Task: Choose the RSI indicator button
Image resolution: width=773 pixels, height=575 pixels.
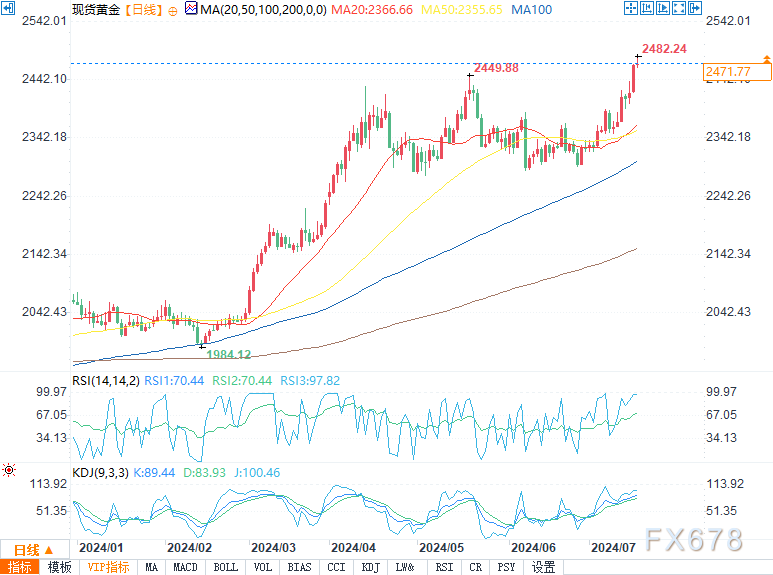Action: (444, 567)
